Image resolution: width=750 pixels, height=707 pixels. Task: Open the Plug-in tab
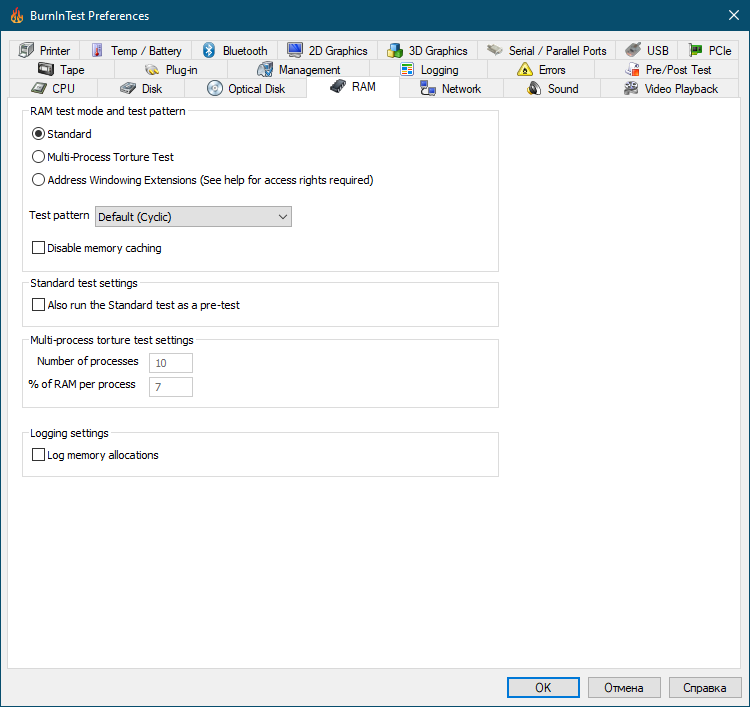point(171,70)
